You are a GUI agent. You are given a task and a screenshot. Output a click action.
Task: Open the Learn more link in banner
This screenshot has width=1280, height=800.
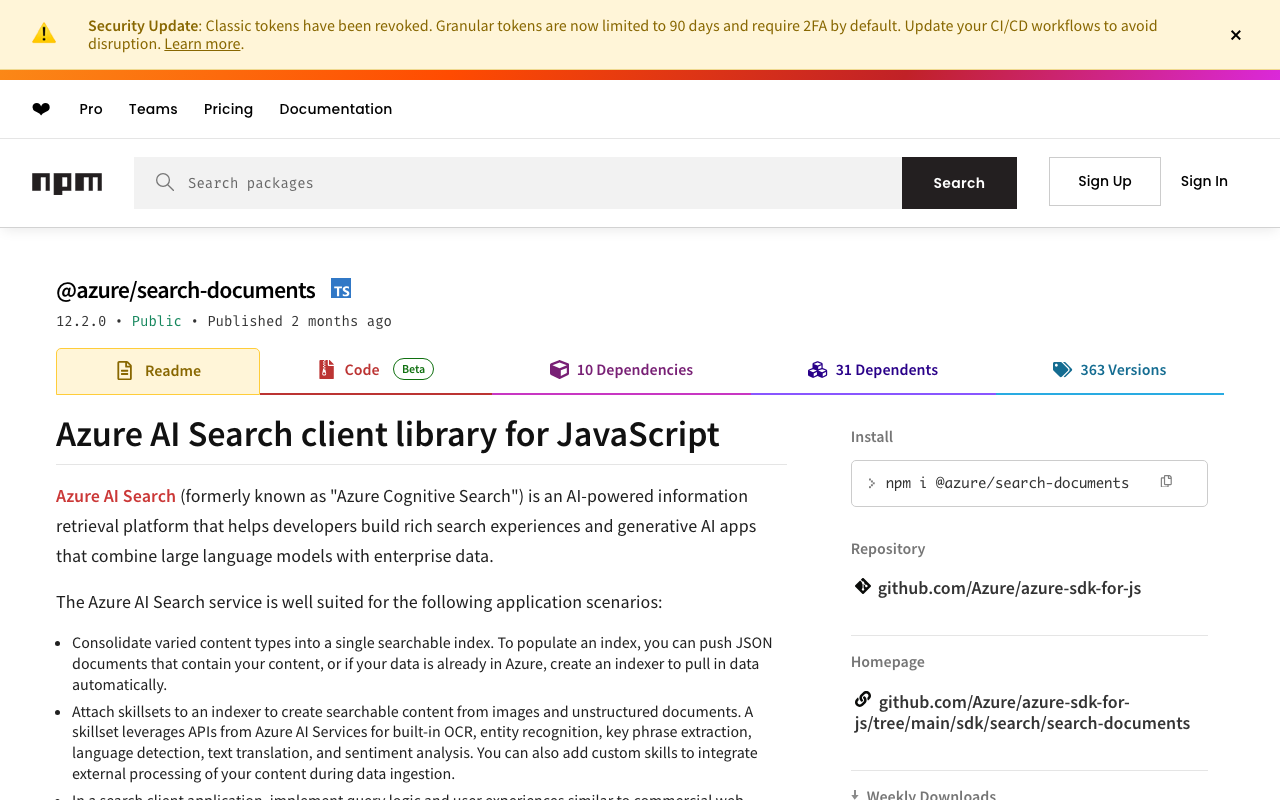point(202,44)
